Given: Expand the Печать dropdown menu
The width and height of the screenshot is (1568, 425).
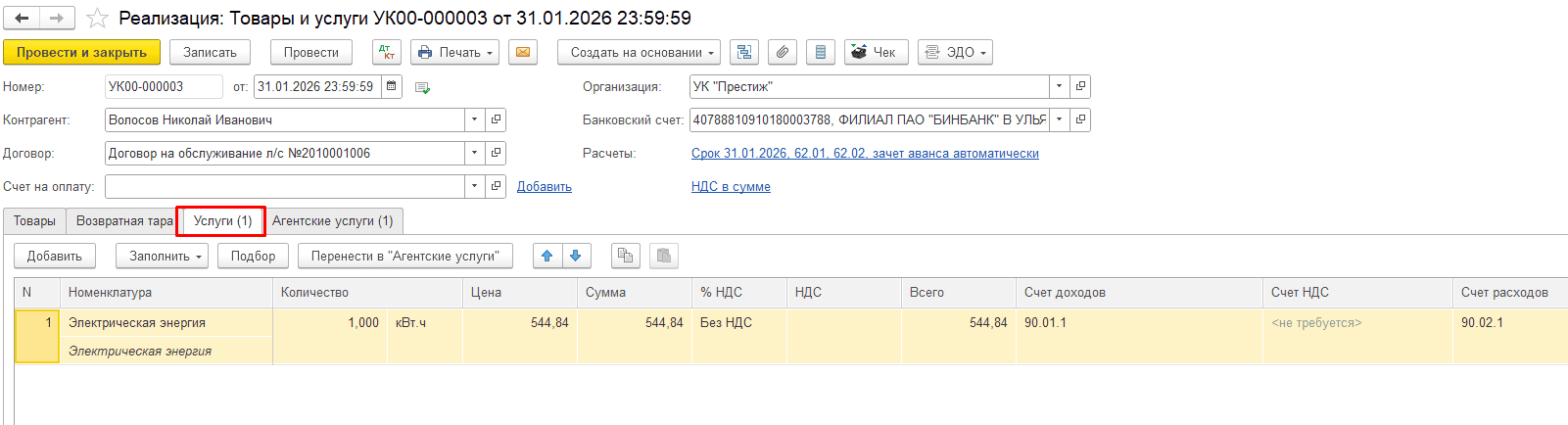Looking at the screenshot, I should tap(455, 52).
